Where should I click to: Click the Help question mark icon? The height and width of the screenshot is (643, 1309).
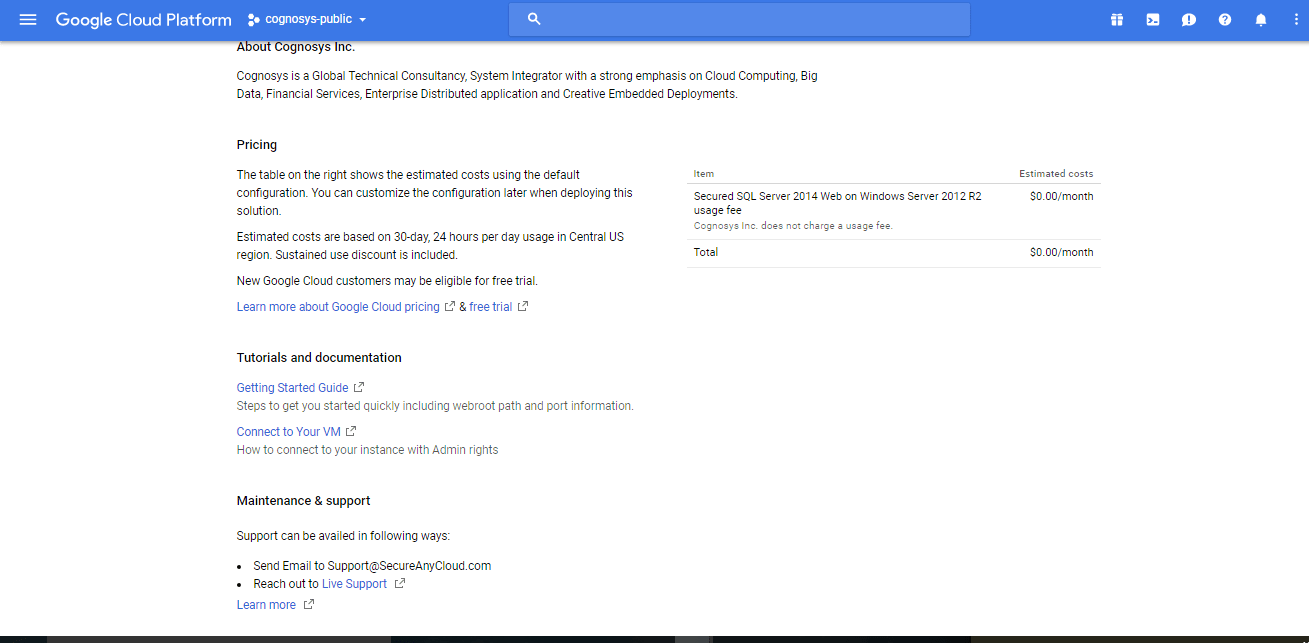[1224, 19]
